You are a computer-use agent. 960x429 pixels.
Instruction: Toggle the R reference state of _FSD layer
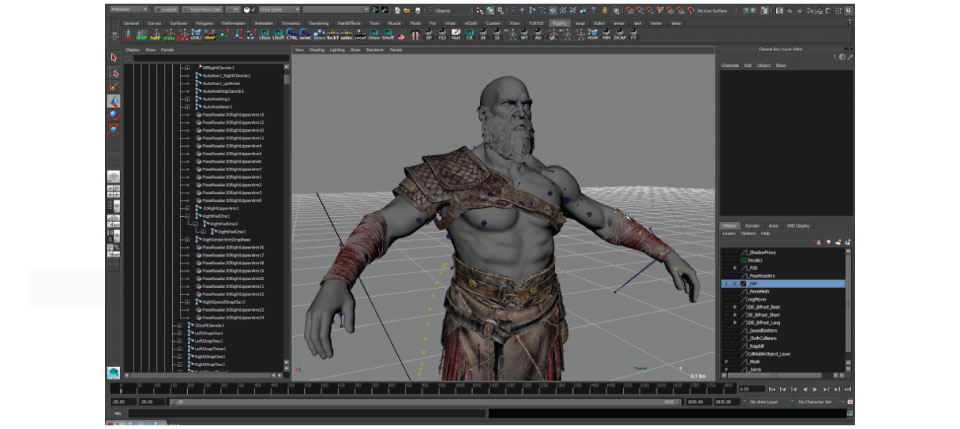point(735,268)
